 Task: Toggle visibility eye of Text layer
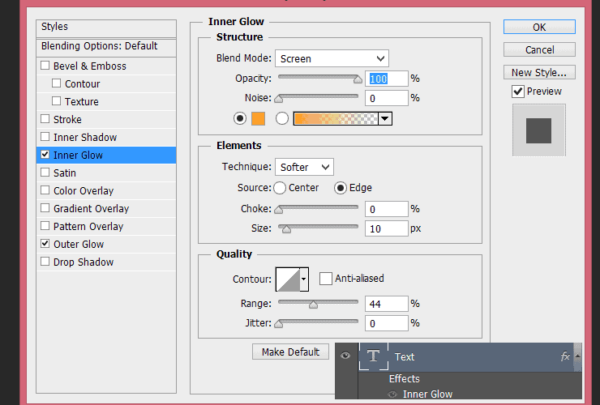[346, 356]
